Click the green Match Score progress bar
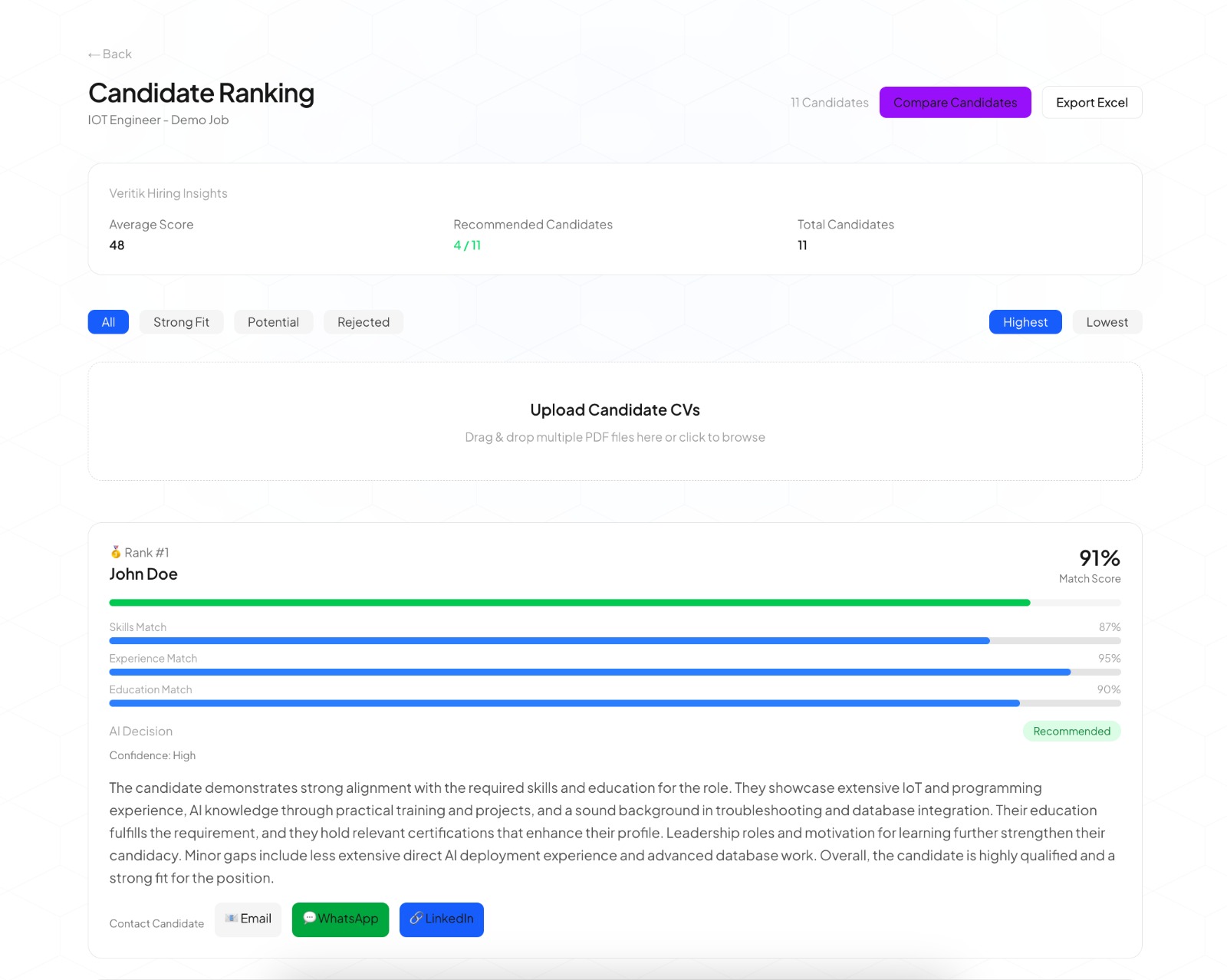1227x980 pixels. [x=569, y=603]
